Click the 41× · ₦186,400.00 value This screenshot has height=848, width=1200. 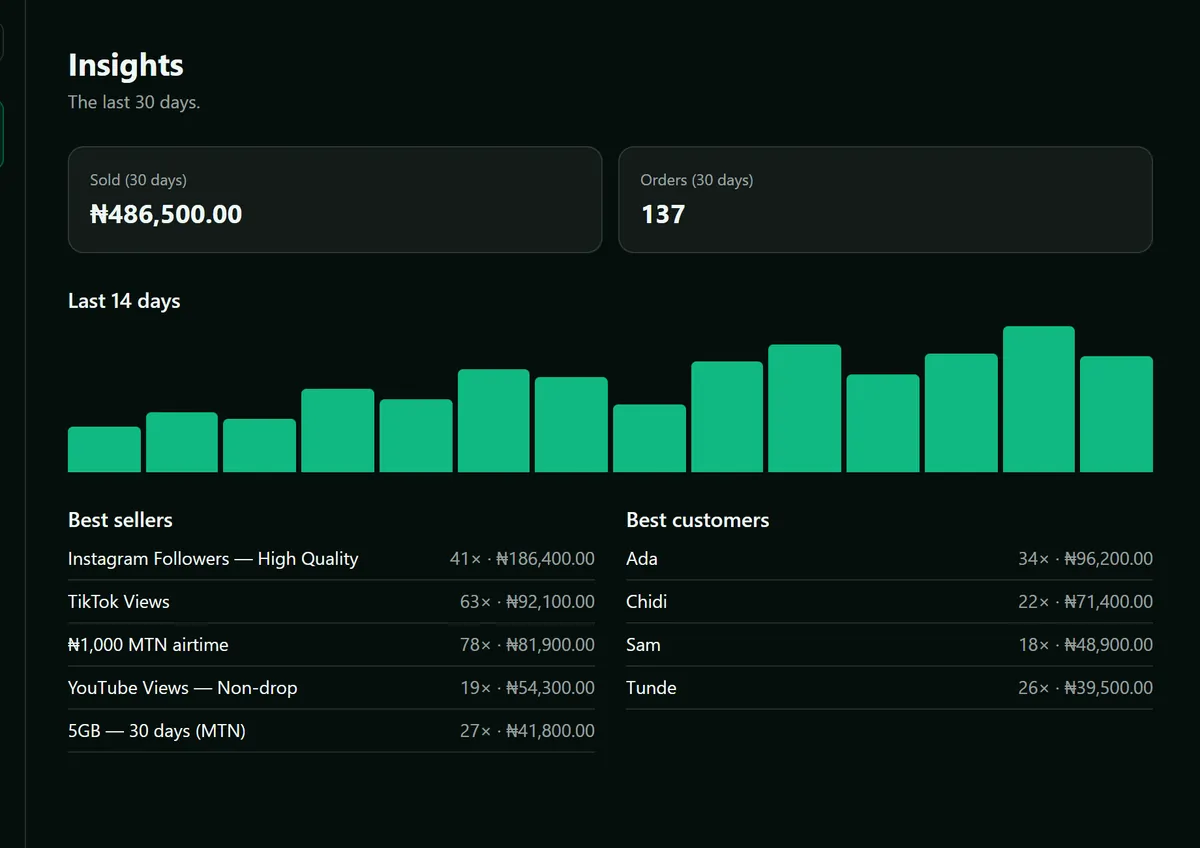[x=522, y=559]
